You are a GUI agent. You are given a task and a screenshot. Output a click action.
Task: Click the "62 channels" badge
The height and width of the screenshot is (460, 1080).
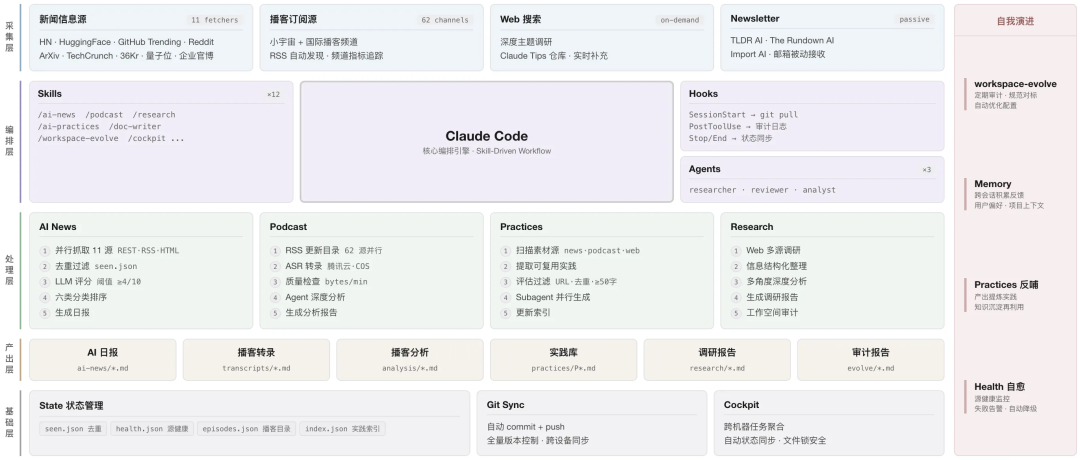445,20
